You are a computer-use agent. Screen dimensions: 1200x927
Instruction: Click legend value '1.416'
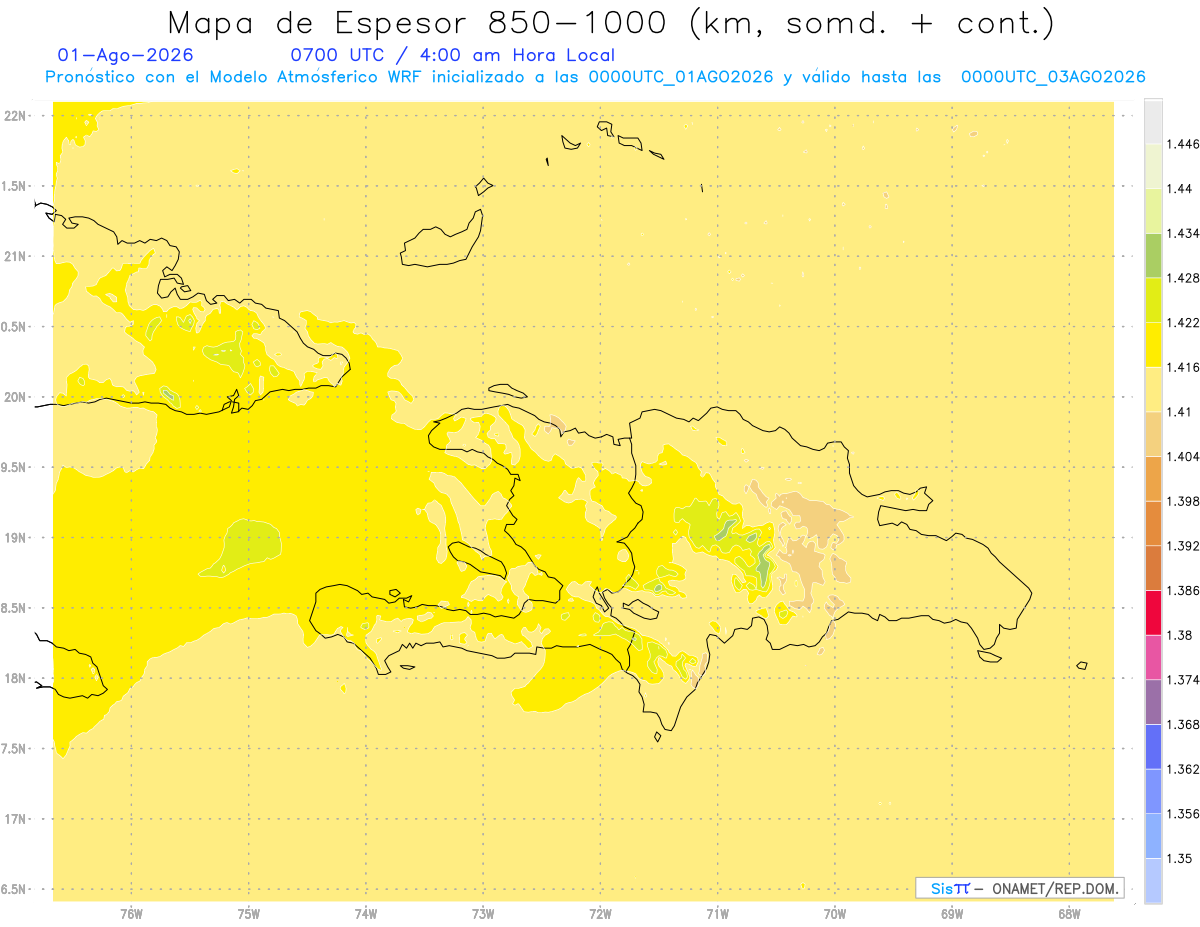(1182, 367)
